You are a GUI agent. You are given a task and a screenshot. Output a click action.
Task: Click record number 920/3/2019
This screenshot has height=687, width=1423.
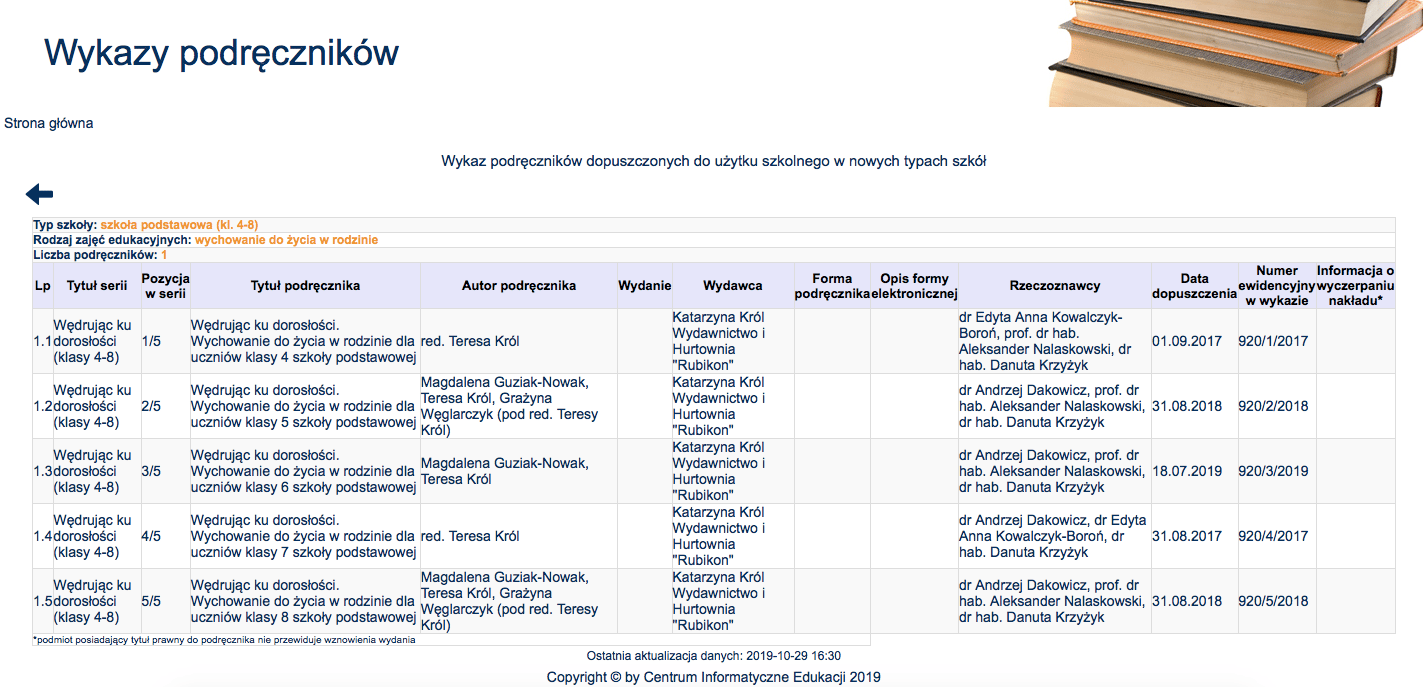pos(1273,471)
